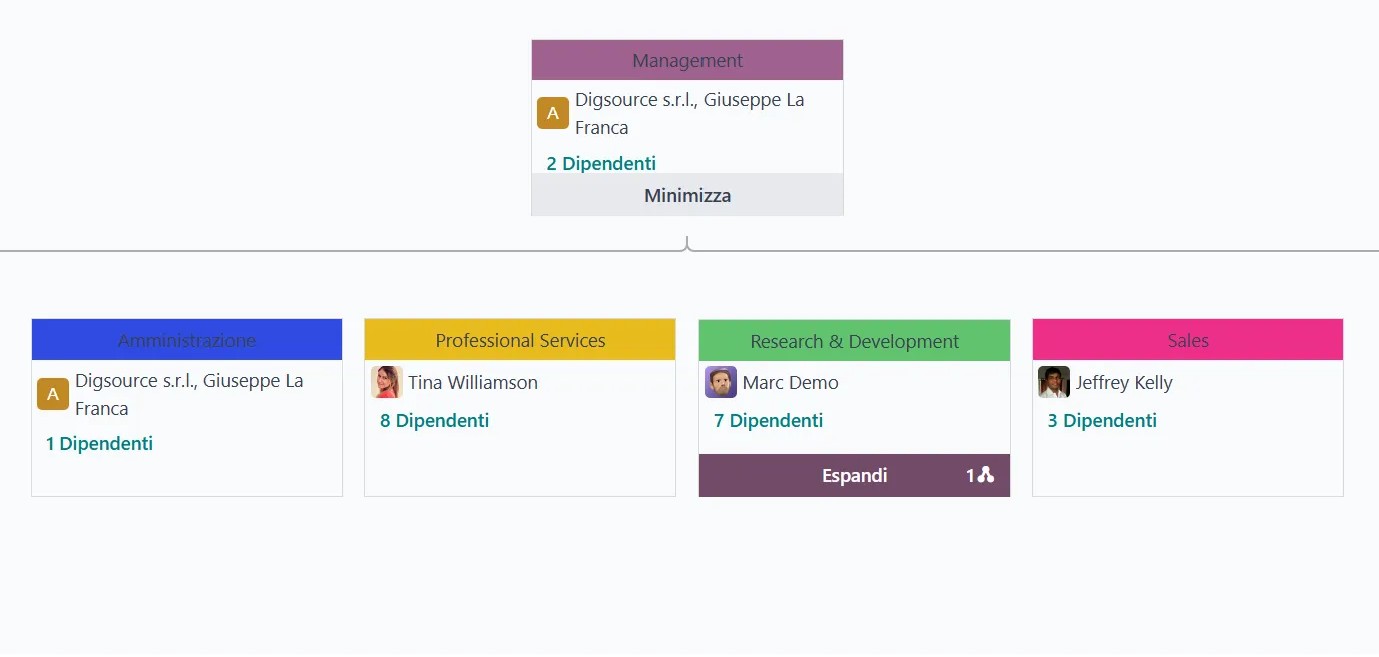Select the blue Amministrazione header
This screenshot has width=1379, height=657.
(x=187, y=340)
